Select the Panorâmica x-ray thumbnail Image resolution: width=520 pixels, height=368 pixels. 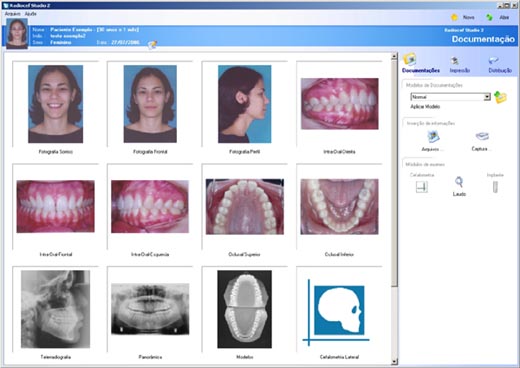coord(150,309)
